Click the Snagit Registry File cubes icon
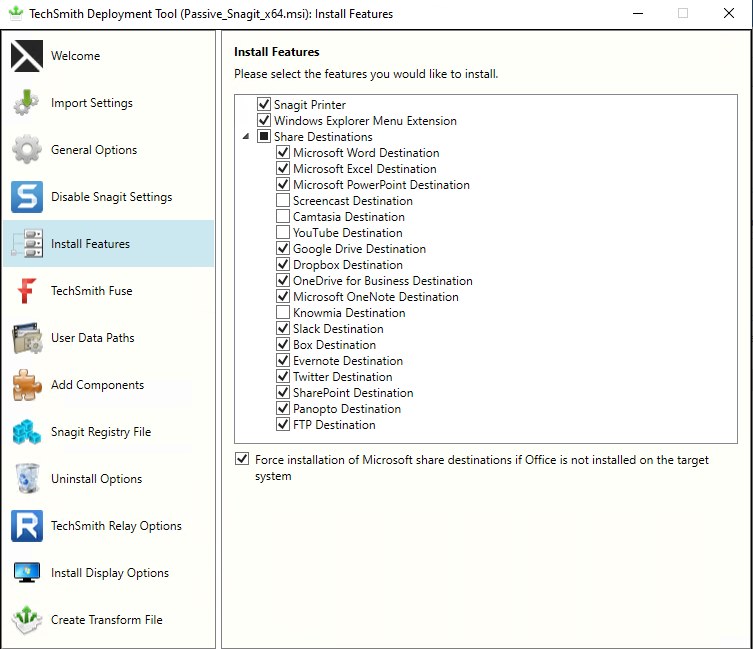 pos(26,432)
